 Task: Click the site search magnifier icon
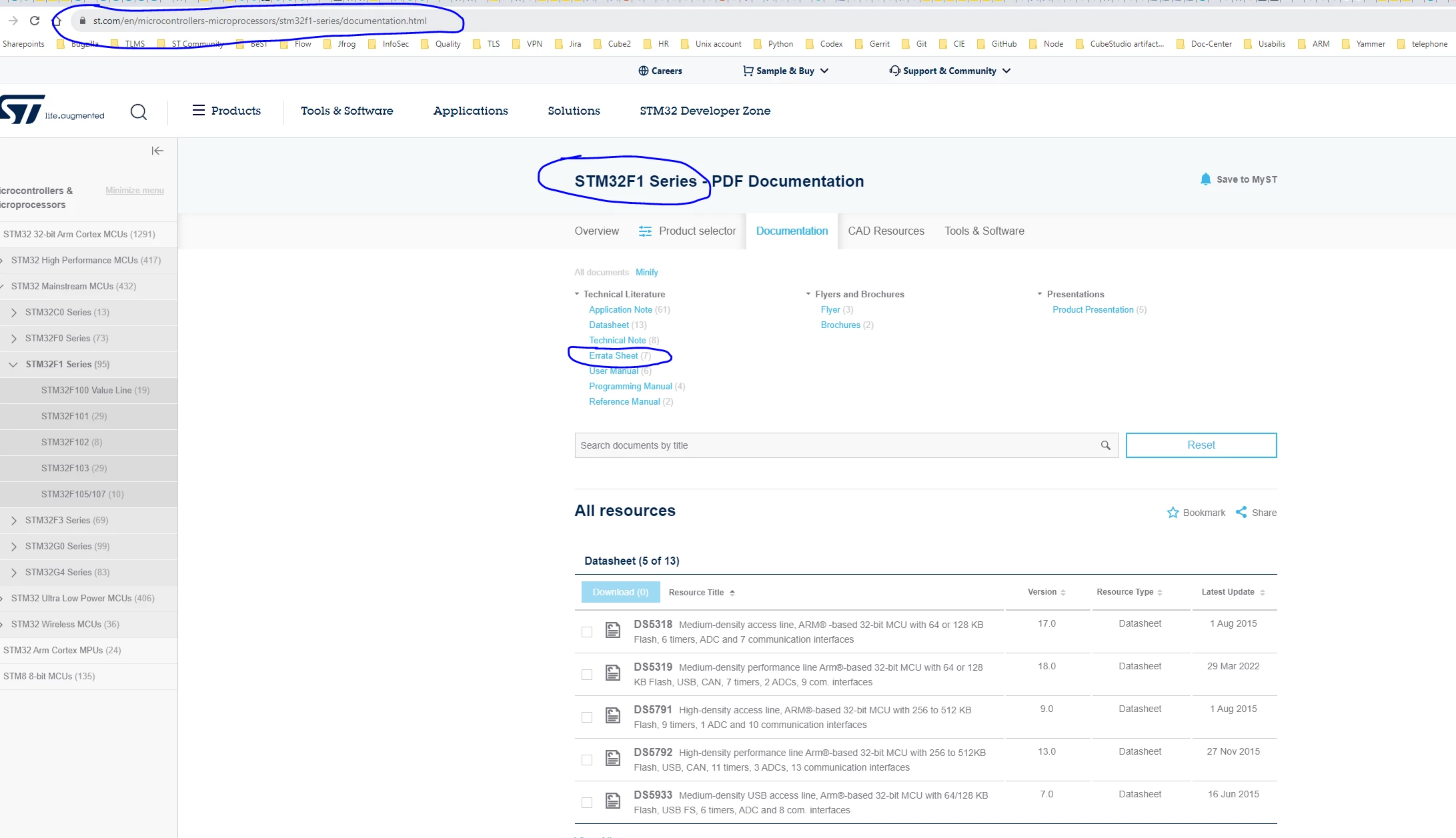[x=139, y=111]
